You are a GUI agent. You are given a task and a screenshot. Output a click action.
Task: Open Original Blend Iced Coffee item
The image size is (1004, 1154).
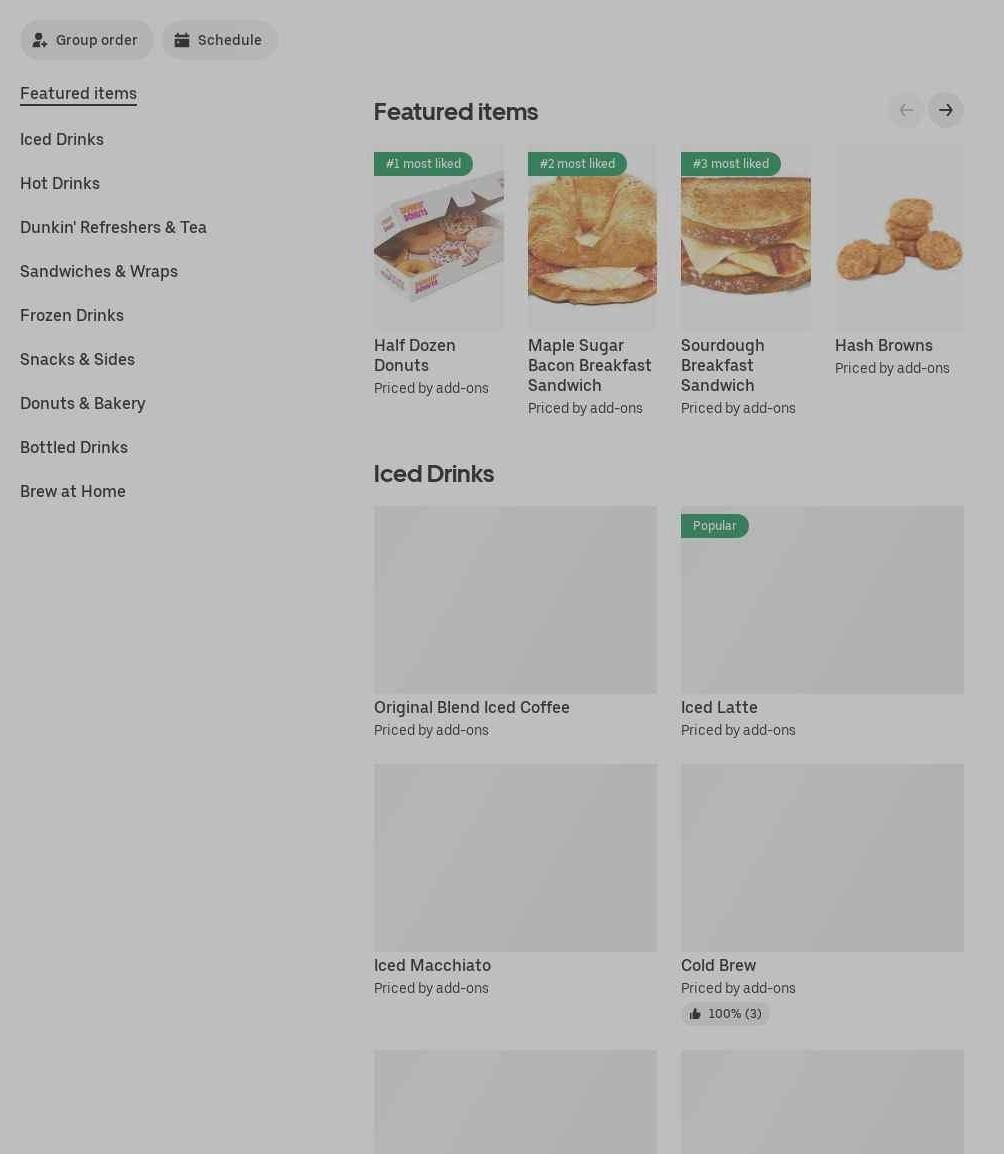click(472, 707)
